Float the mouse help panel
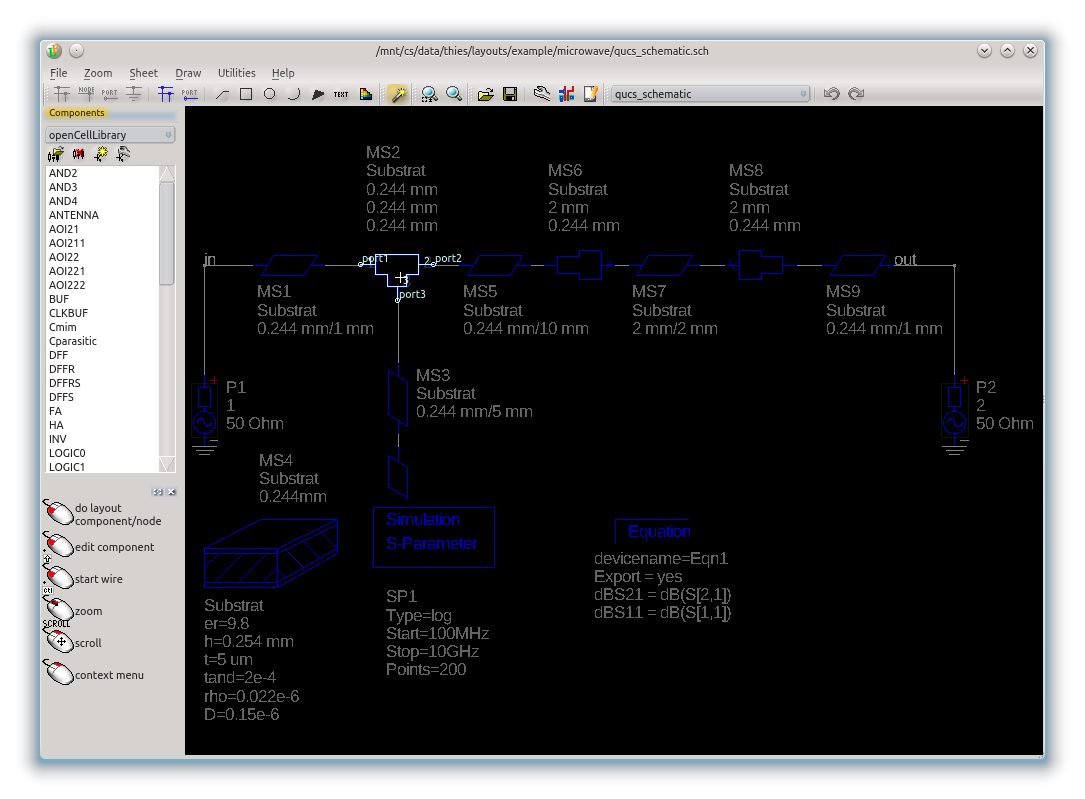The image size is (1085, 799). pyautogui.click(x=158, y=492)
